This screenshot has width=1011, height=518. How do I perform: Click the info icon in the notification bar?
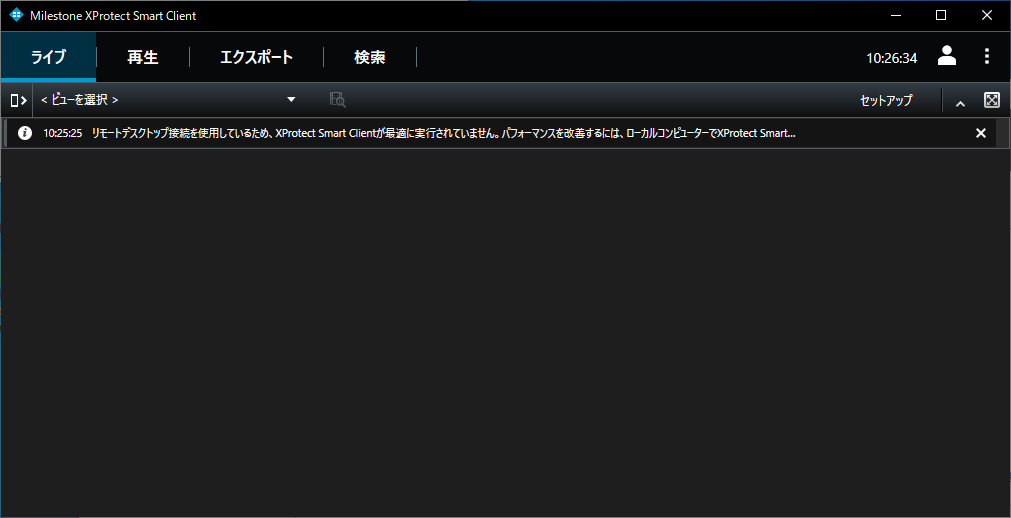pyautogui.click(x=25, y=134)
